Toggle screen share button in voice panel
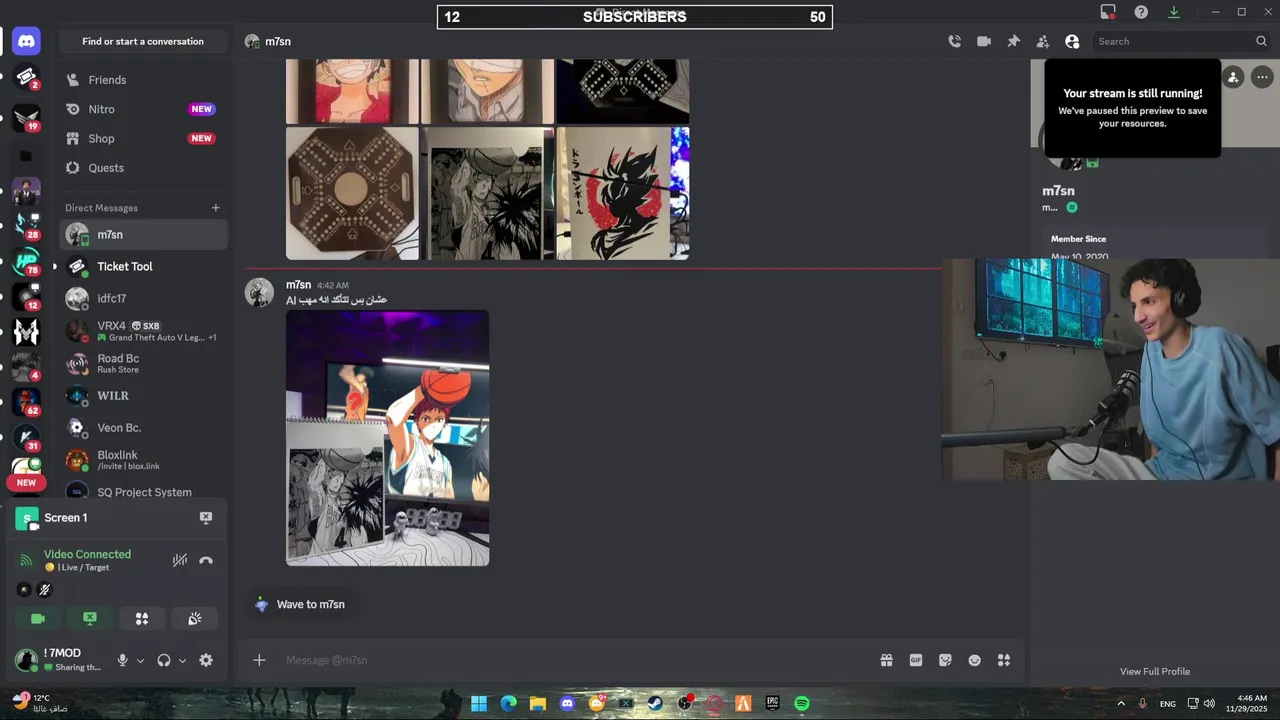Viewport: 1280px width, 720px height. (x=90, y=619)
